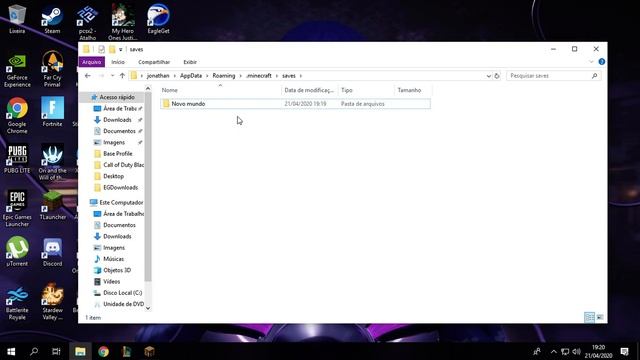Open PUBG LITE desktop shortcut

[x=17, y=158]
